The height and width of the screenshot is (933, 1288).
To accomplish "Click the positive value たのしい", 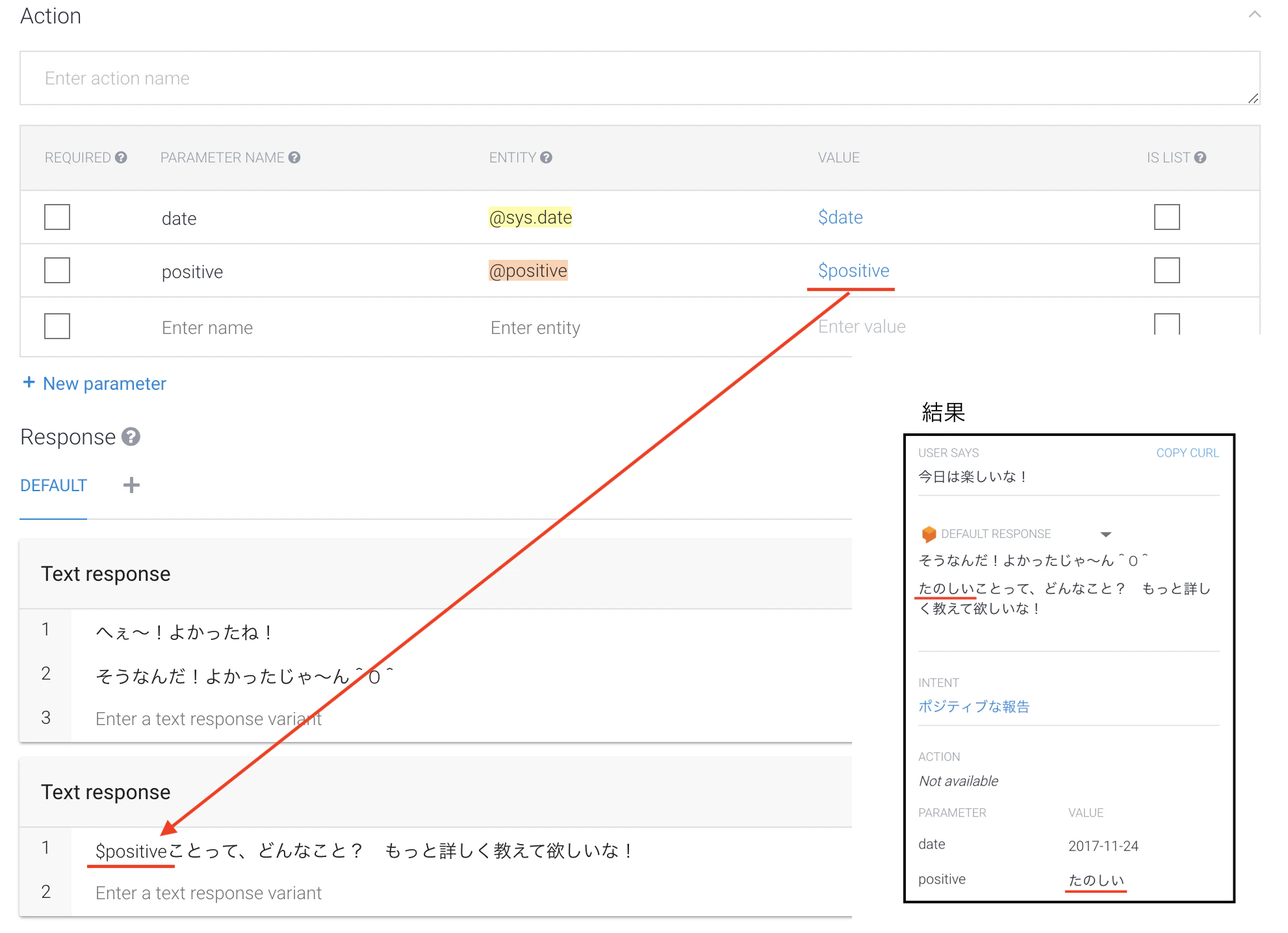I will [1096, 880].
